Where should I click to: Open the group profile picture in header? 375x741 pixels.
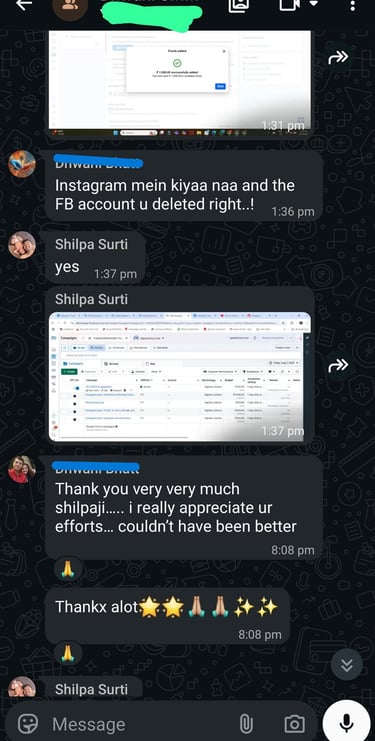point(70,7)
